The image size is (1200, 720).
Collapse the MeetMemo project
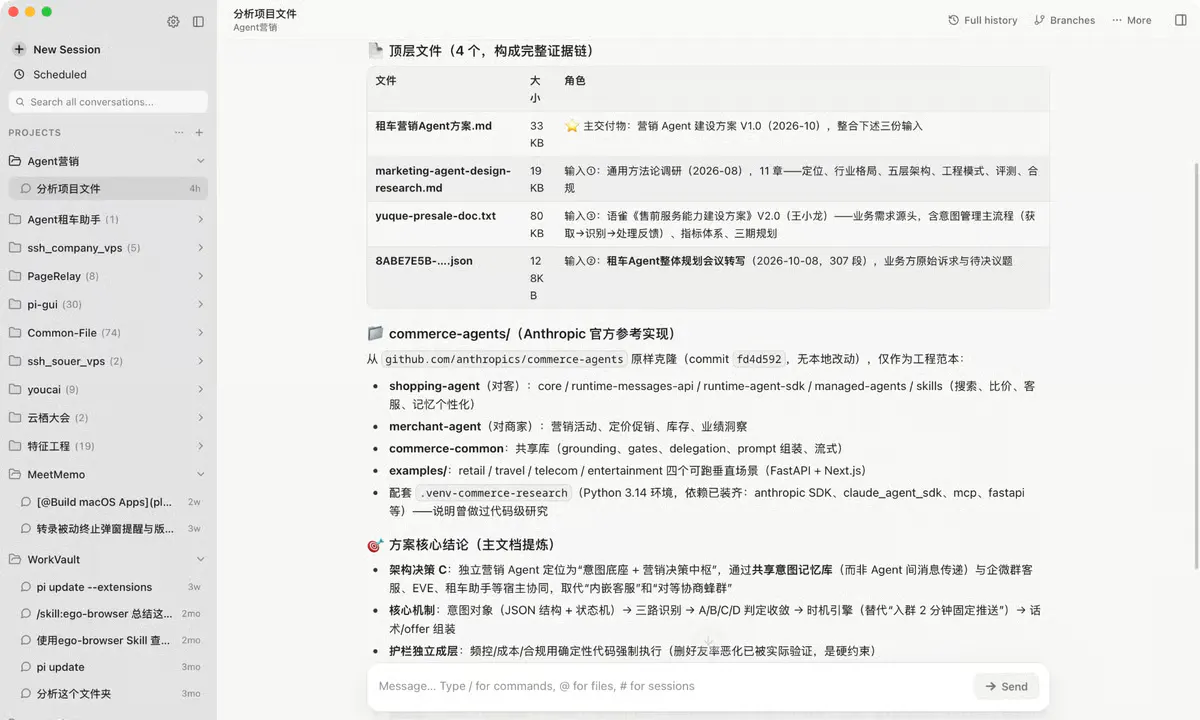[x=200, y=474]
